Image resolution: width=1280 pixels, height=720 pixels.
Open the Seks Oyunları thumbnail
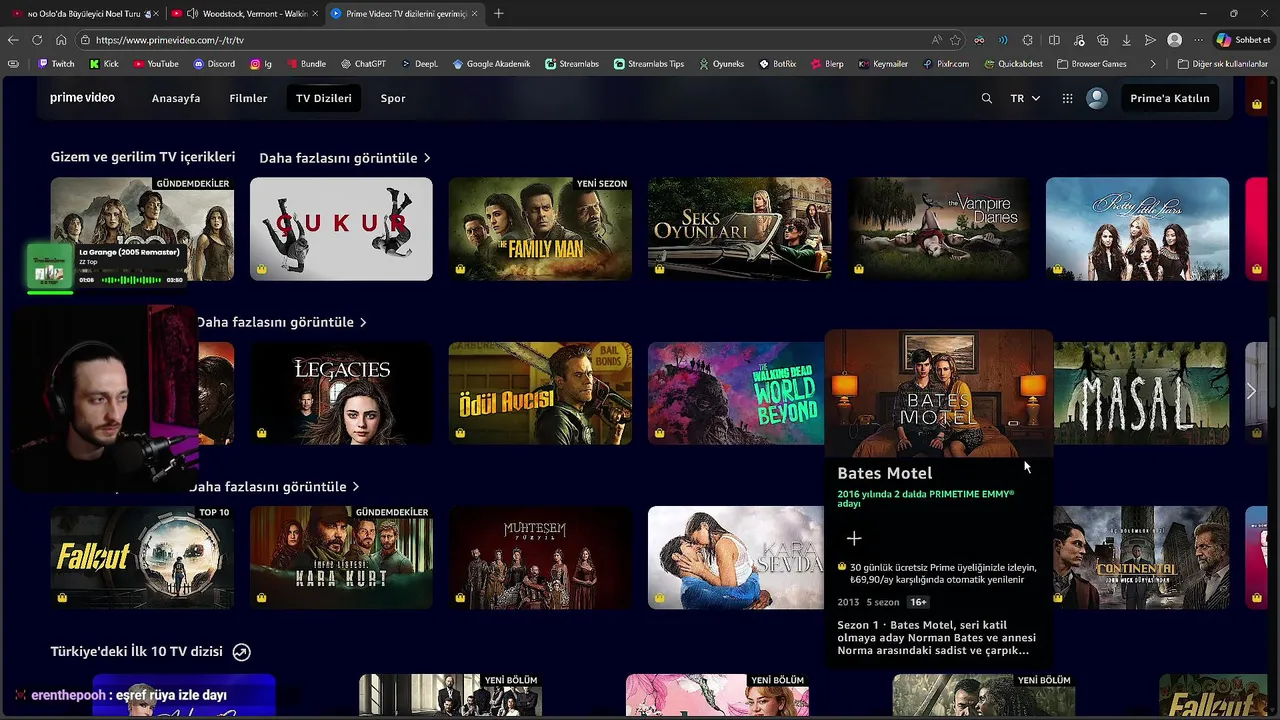click(x=739, y=229)
